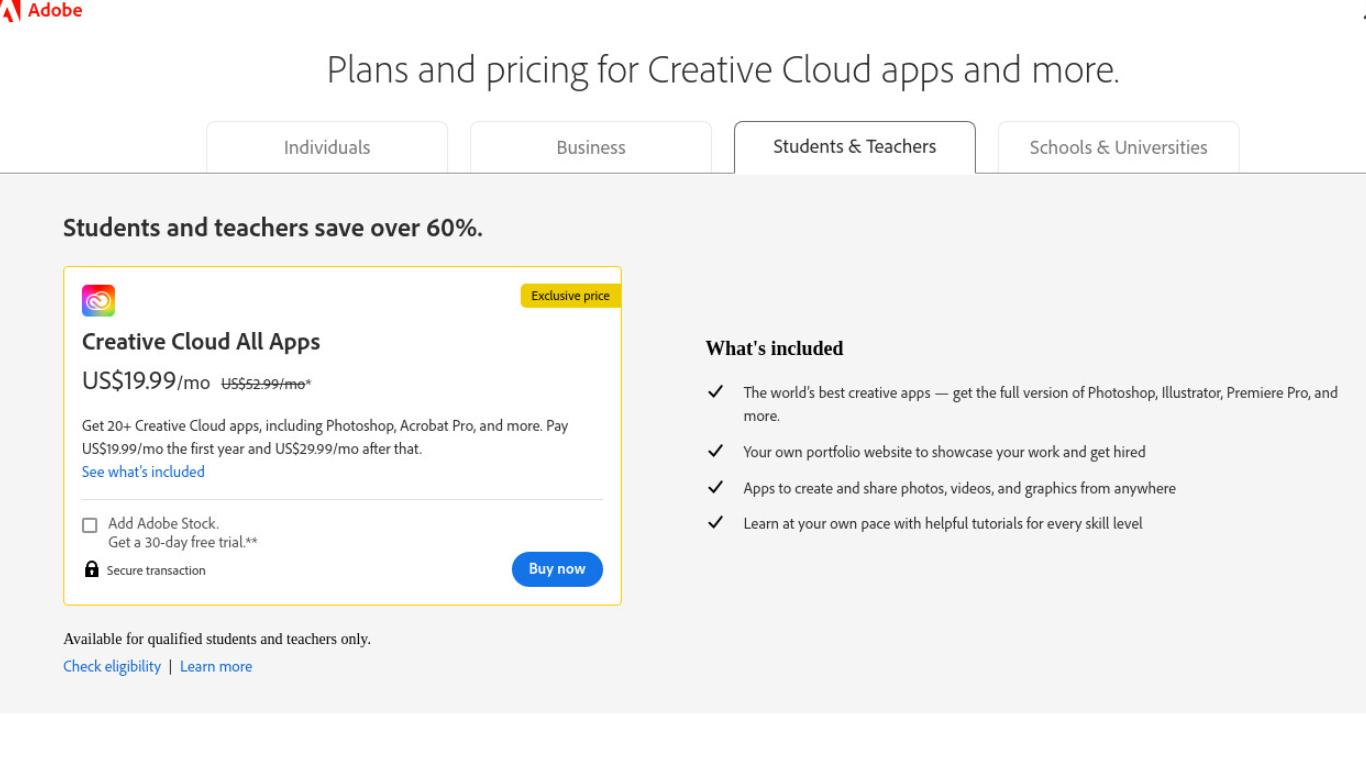Select the Students & Teachers tab
This screenshot has width=1366, height=768.
855,147
